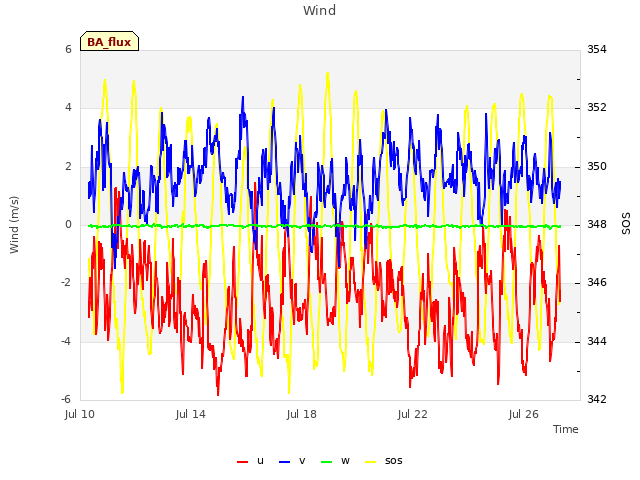This screenshot has width=640, height=480.
Task: Click the 4 left axis value
Action: (68, 107)
